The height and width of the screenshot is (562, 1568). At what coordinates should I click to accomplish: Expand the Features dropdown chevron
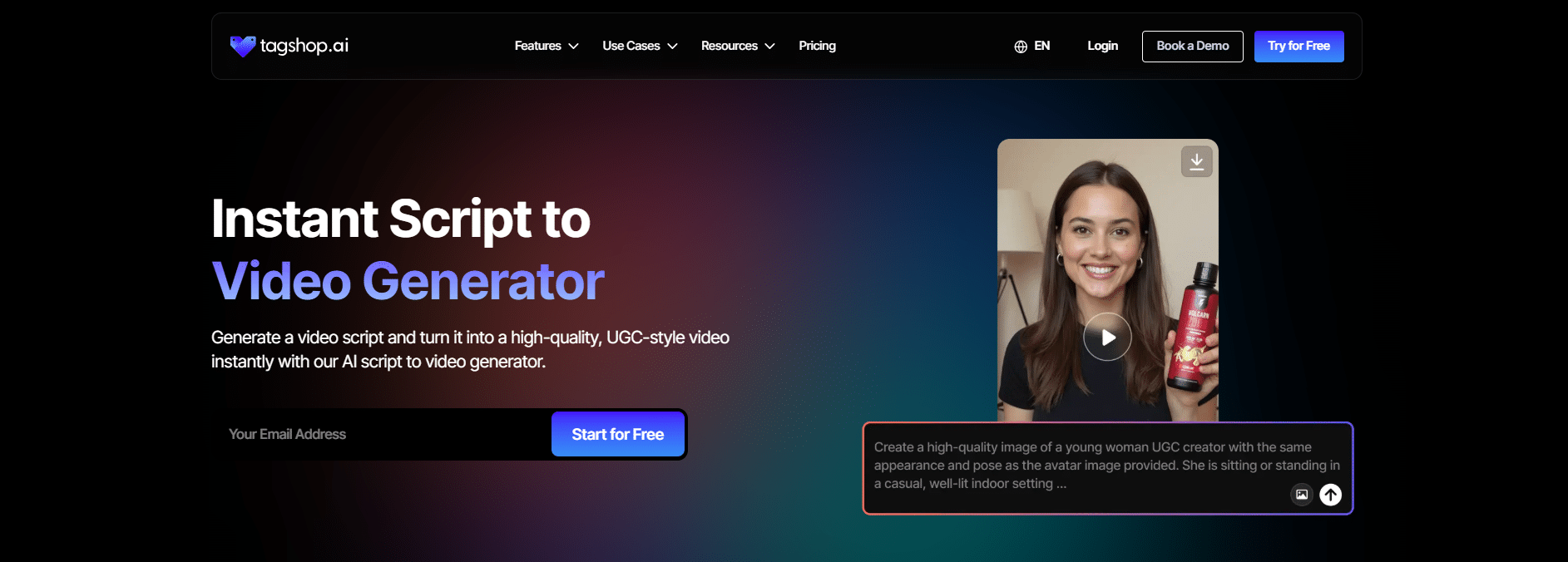[x=573, y=47]
